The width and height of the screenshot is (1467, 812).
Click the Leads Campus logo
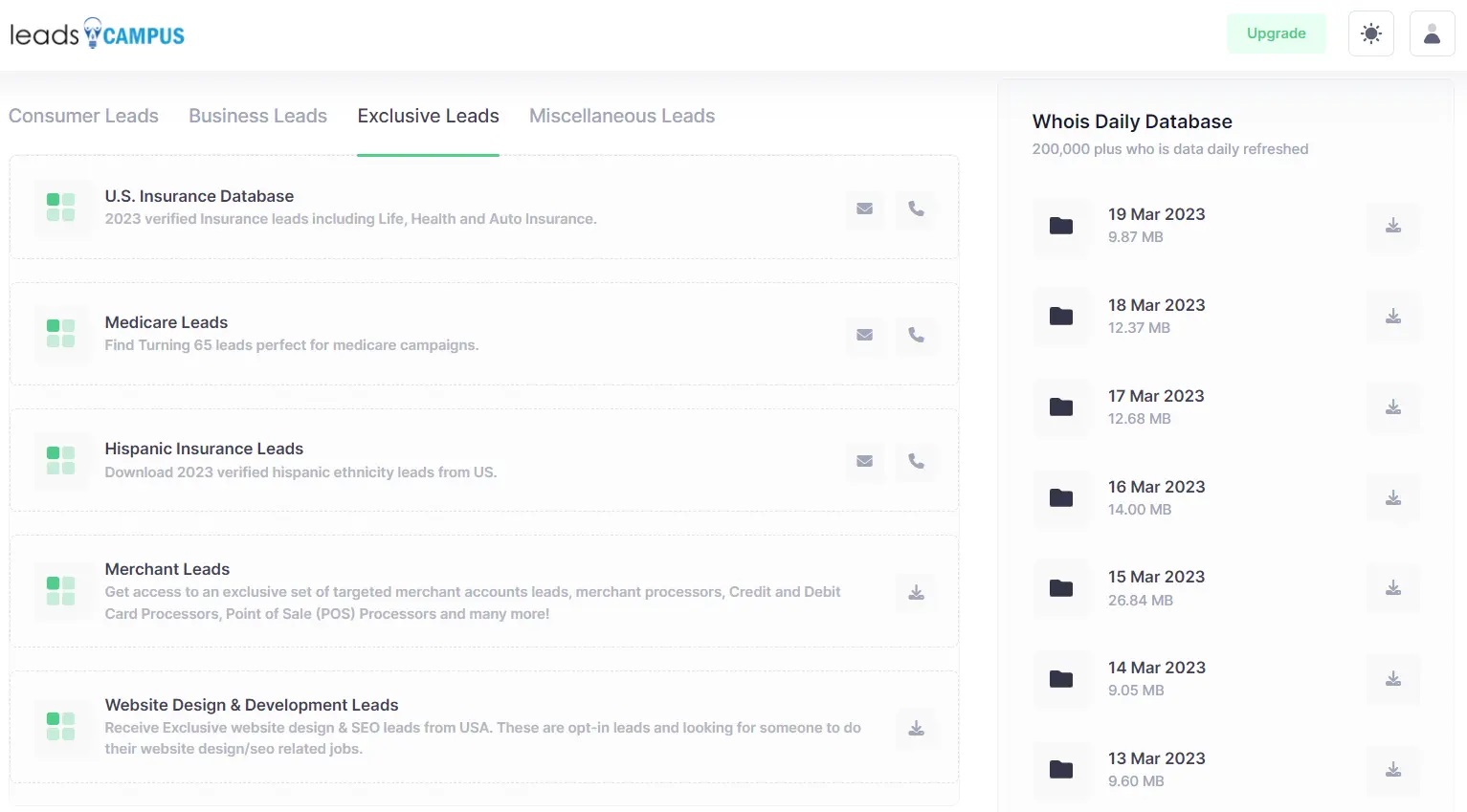[97, 34]
